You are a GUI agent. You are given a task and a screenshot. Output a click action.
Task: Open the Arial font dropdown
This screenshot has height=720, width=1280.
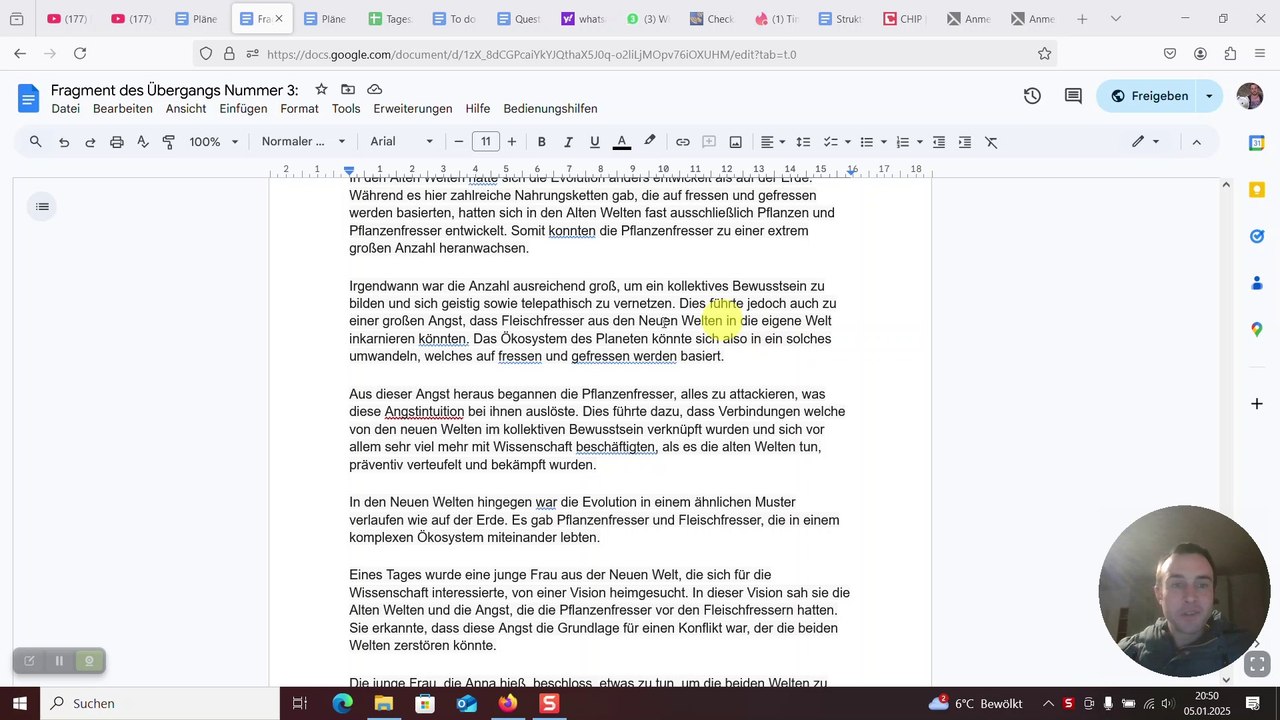(402, 142)
